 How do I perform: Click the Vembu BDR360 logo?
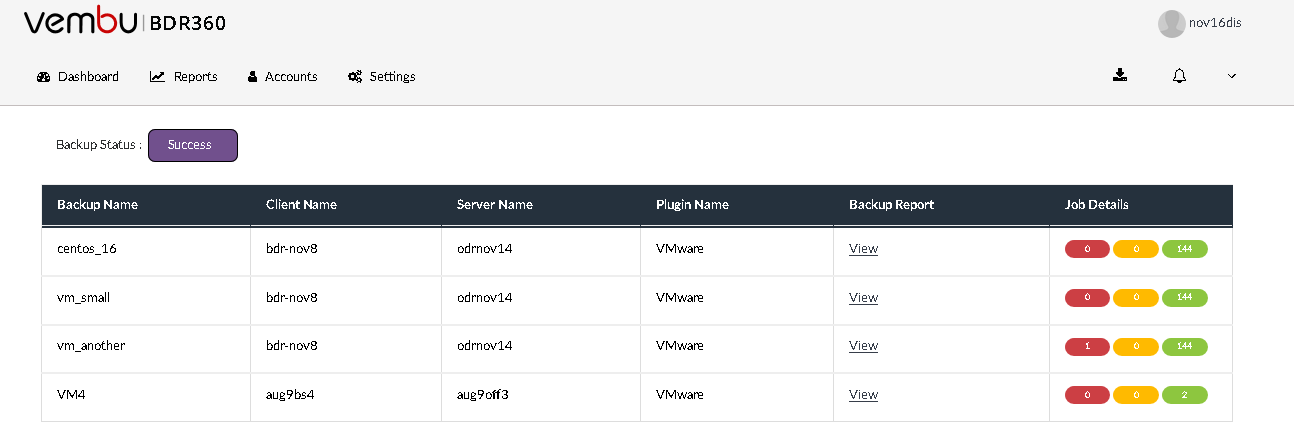coord(124,22)
